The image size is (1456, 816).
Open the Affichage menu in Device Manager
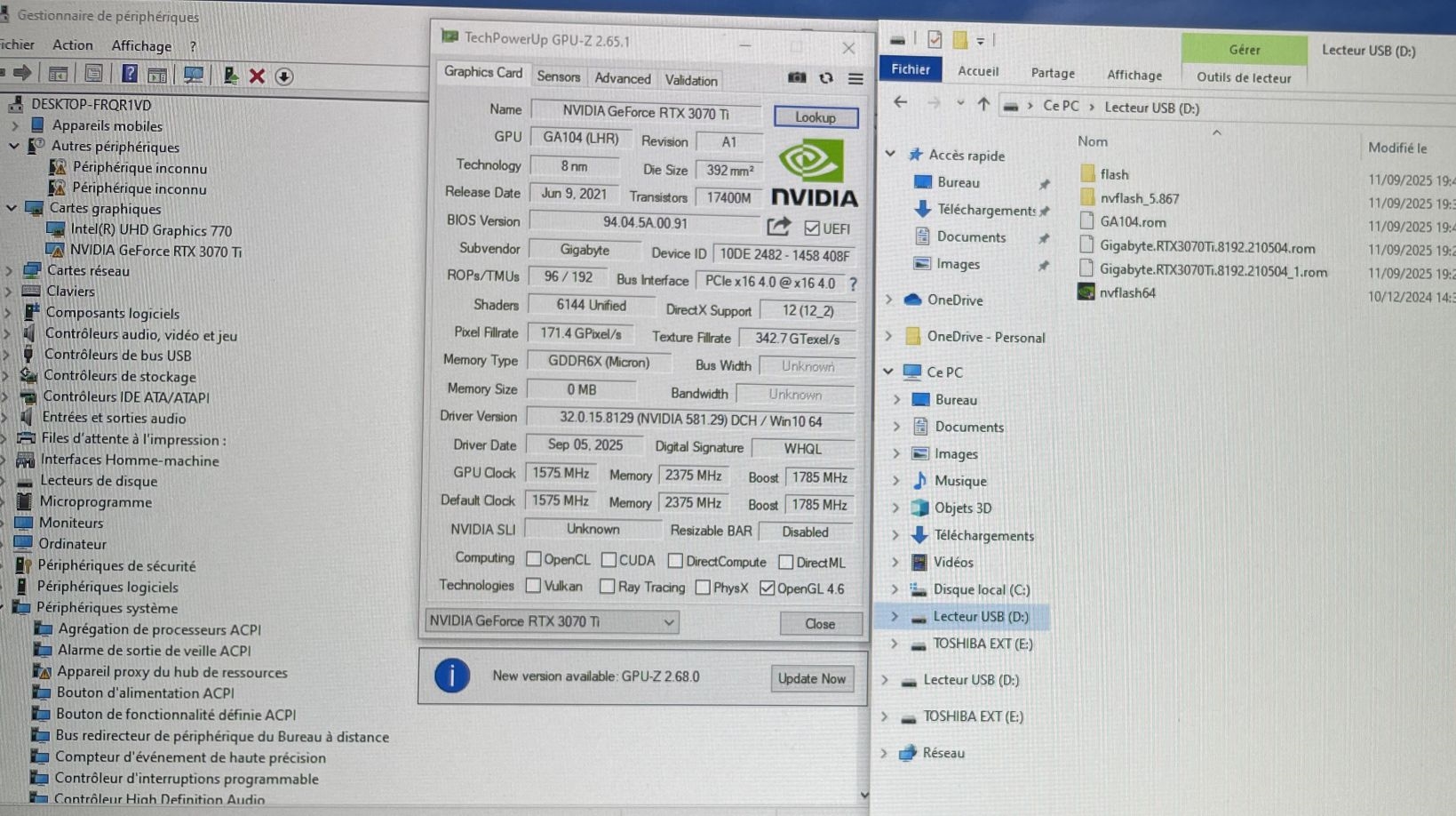(x=141, y=45)
